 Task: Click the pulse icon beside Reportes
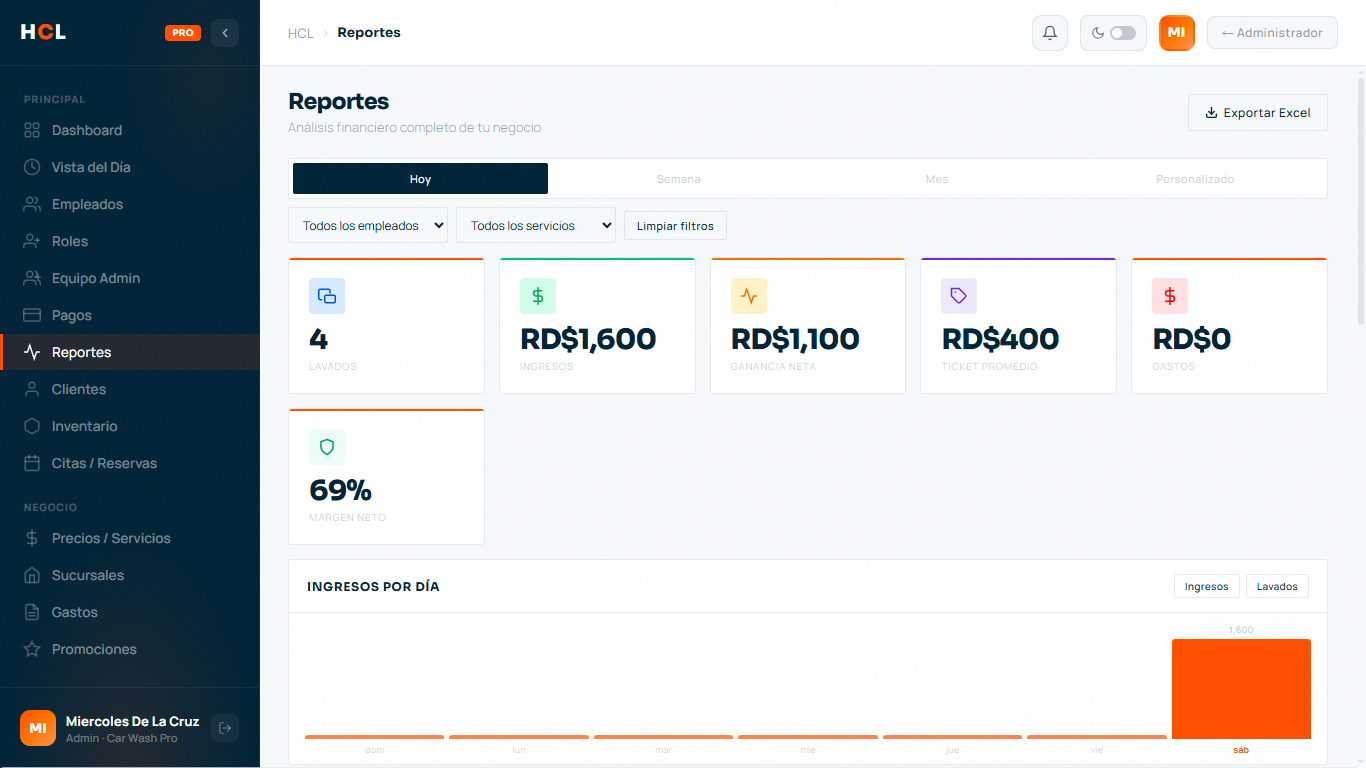click(32, 352)
